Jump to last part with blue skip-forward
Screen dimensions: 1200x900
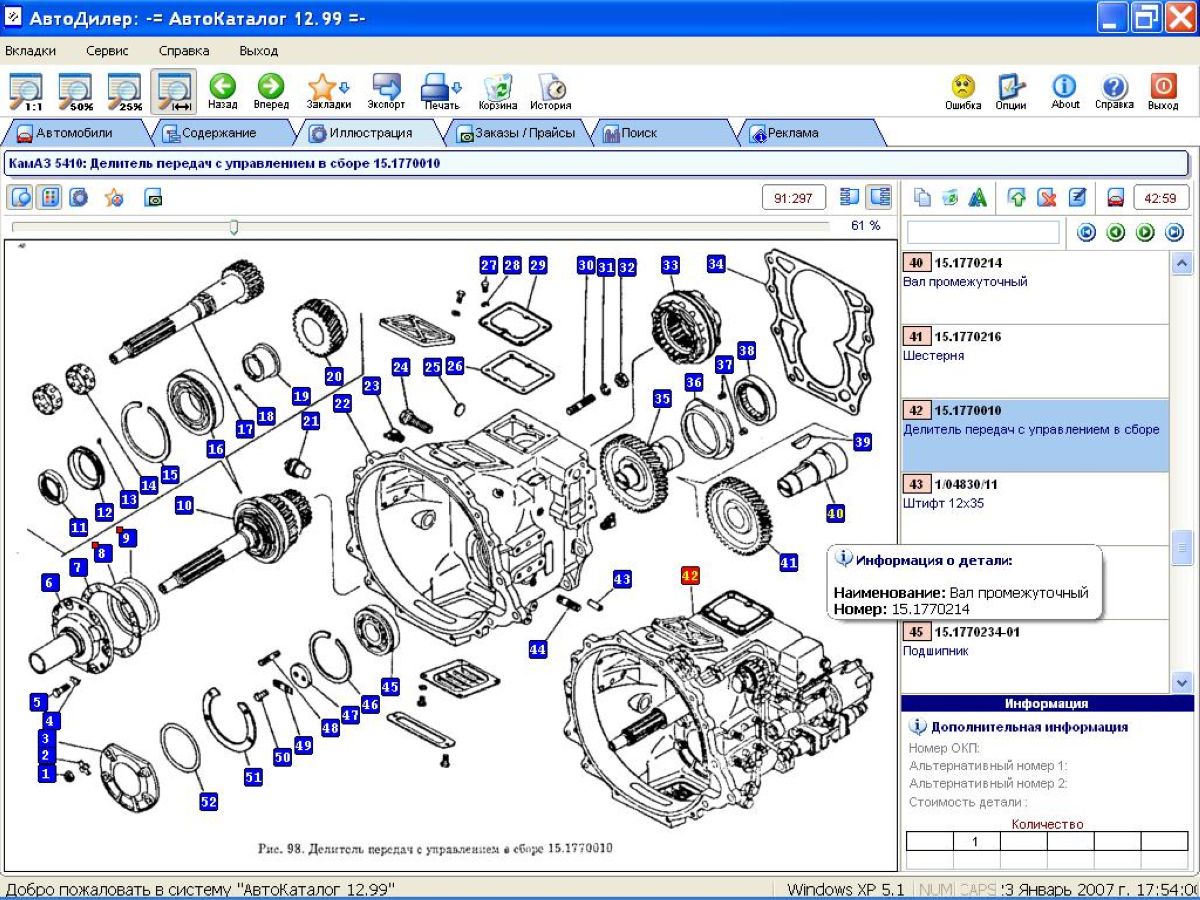pos(1175,233)
